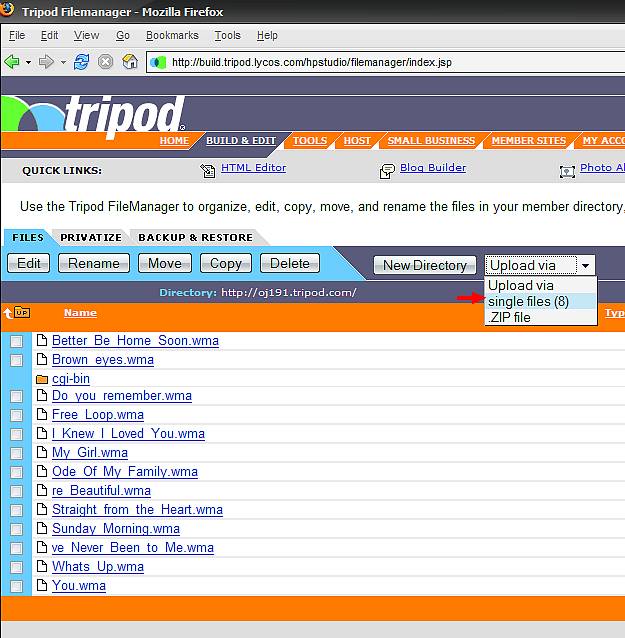Switch to the PRIVATIZE tab
Image resolution: width=625 pixels, height=638 pixels.
91,237
